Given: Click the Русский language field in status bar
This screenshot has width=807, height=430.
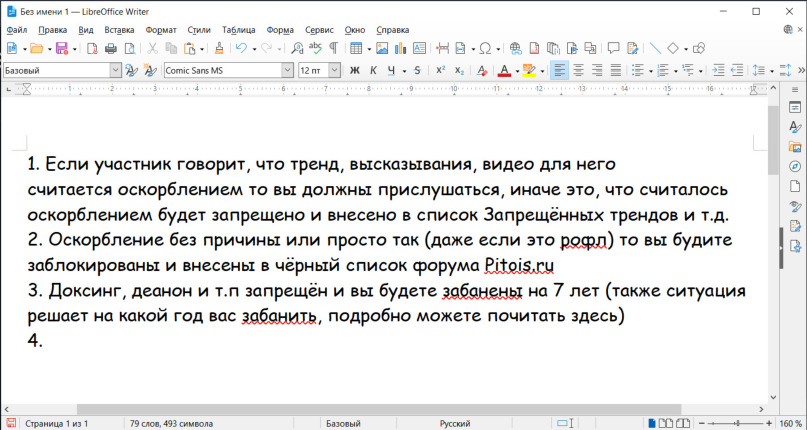Looking at the screenshot, I should pos(455,423).
